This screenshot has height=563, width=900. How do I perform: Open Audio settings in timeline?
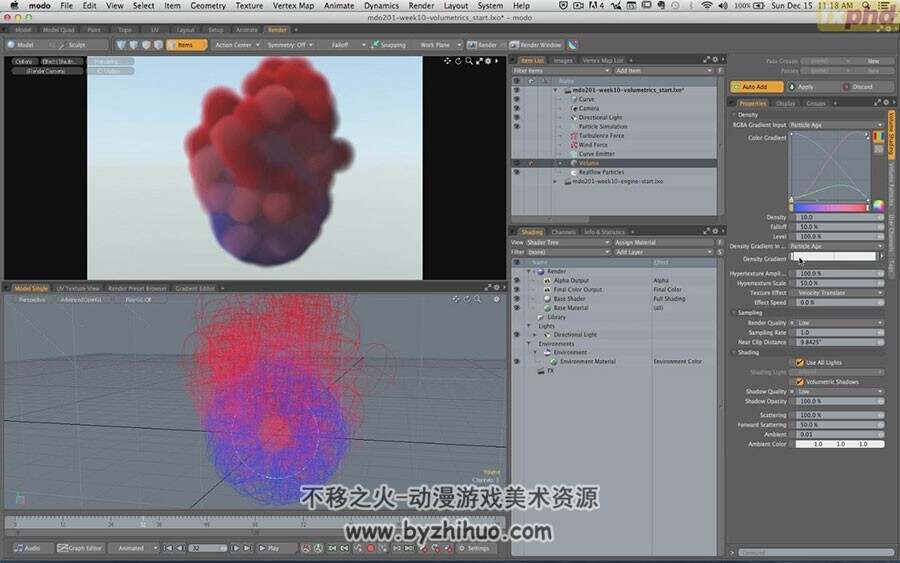[28, 548]
